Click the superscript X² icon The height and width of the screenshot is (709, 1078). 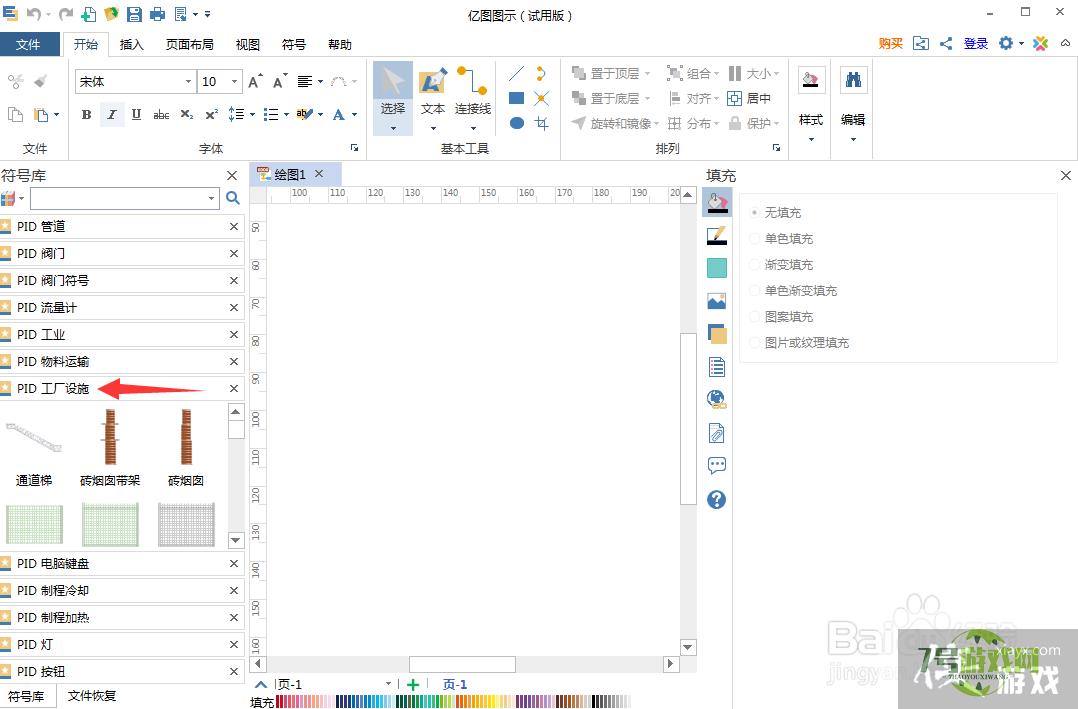coord(211,115)
